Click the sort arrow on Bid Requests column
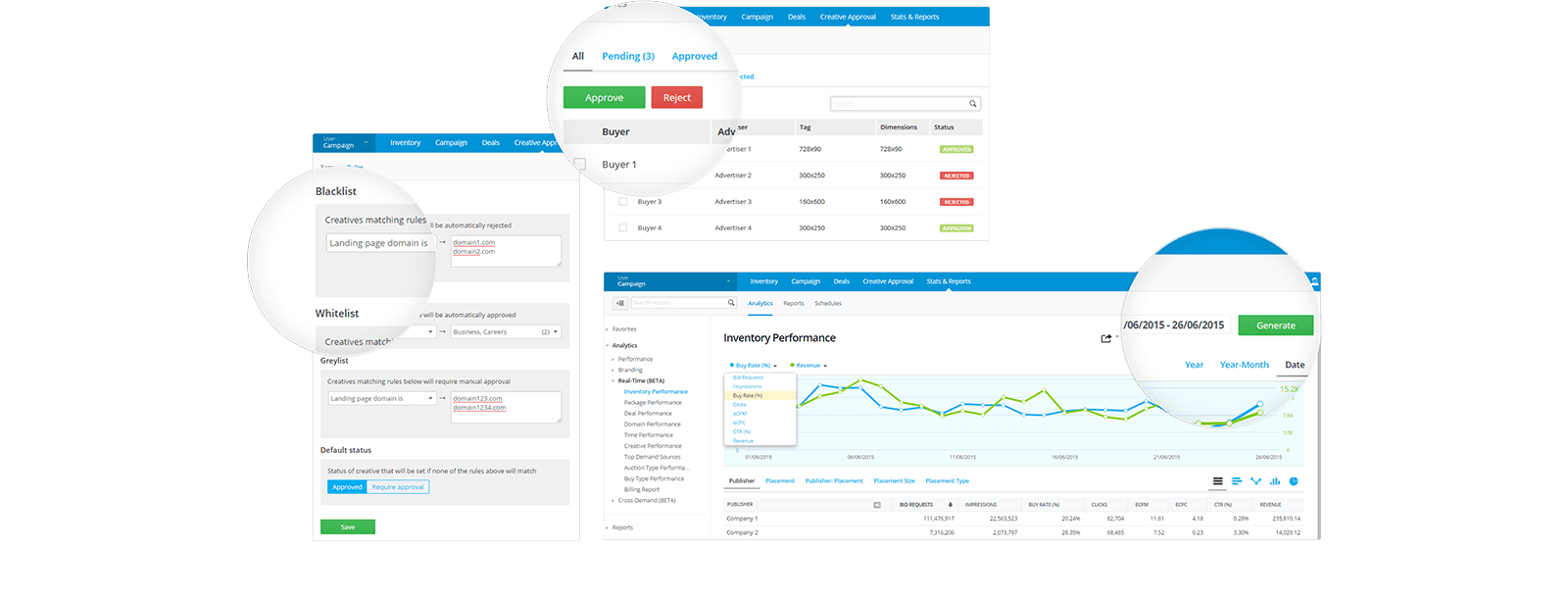This screenshot has width=1568, height=600. (950, 505)
